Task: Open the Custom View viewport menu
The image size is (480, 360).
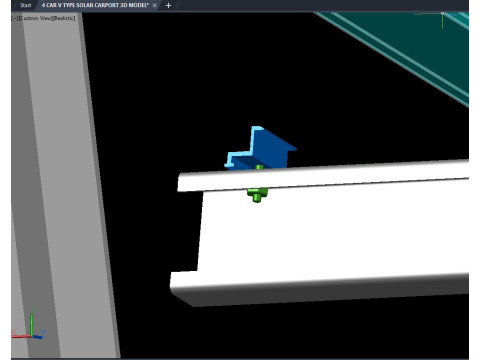Action: tap(35, 18)
